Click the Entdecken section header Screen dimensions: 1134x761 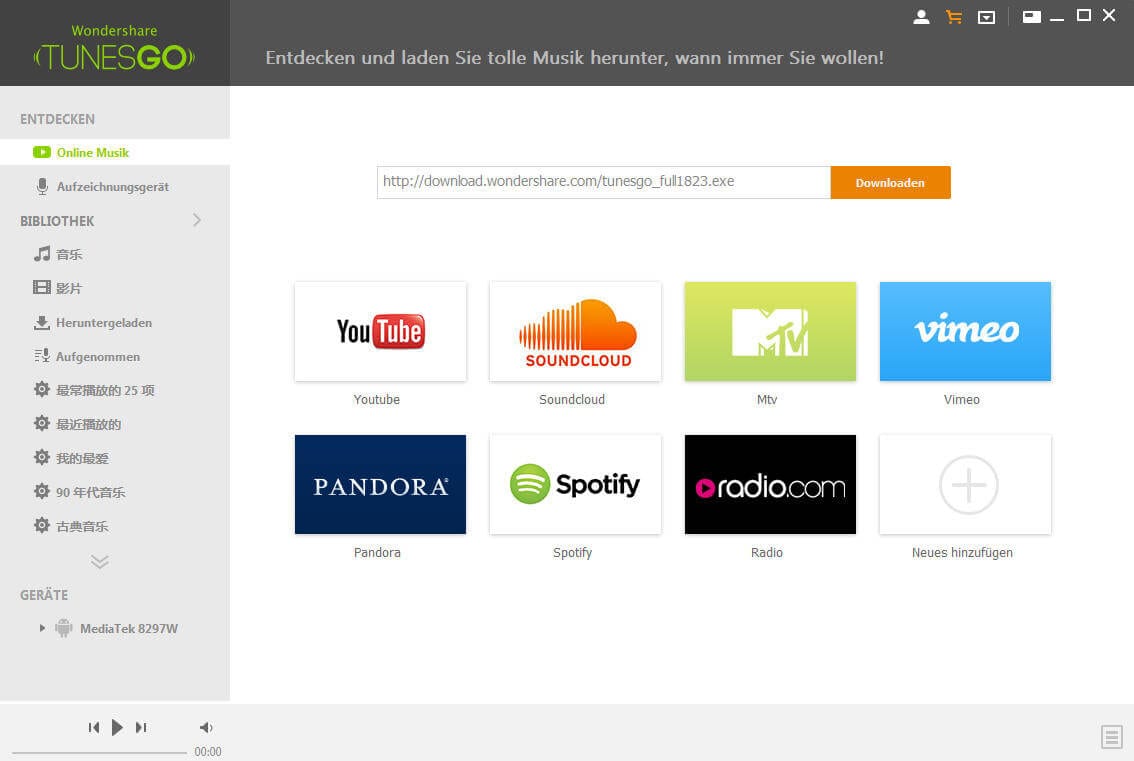point(57,119)
